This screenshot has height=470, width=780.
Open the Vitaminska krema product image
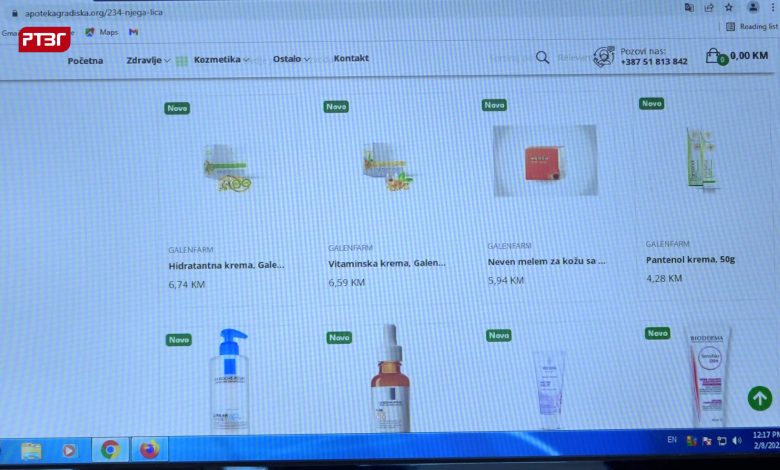point(387,167)
